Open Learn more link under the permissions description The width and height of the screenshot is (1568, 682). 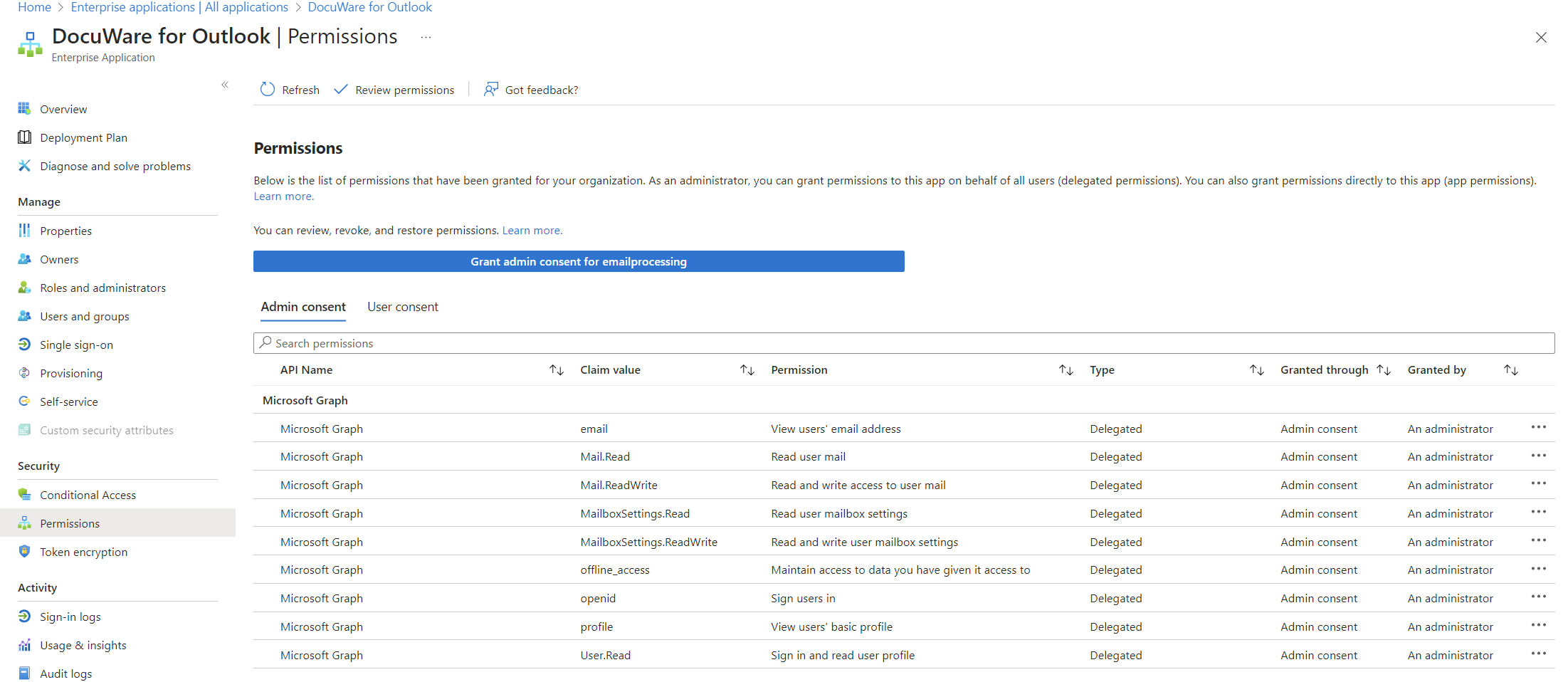(x=283, y=196)
